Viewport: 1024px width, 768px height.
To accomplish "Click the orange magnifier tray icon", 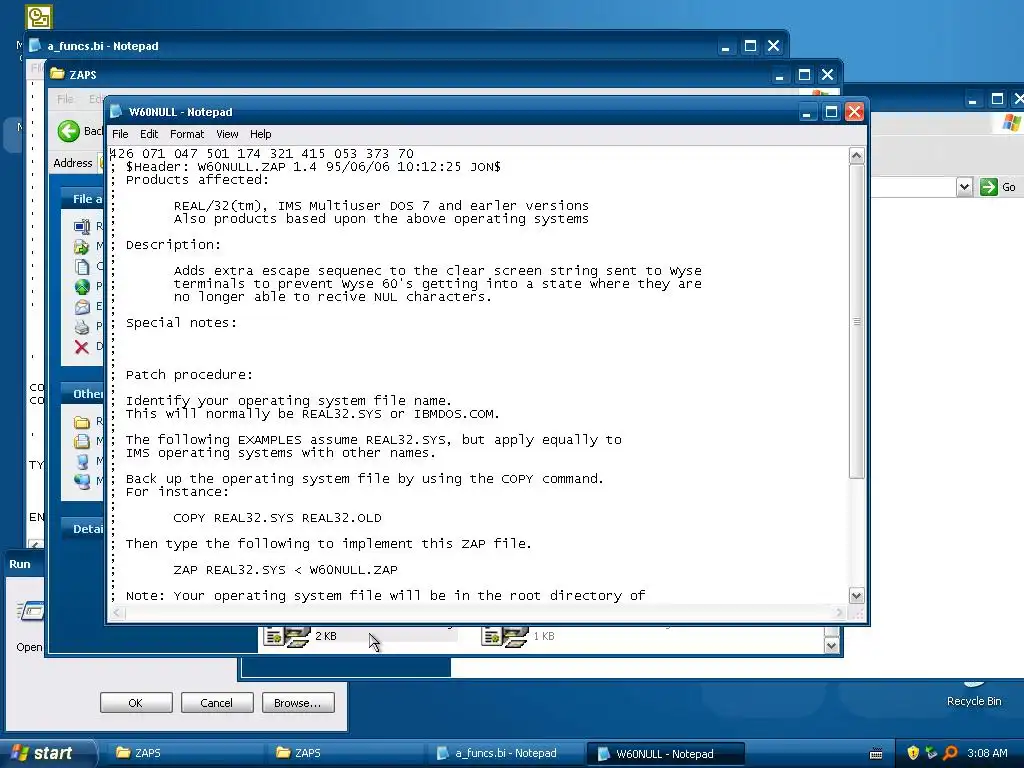I will tap(950, 753).
